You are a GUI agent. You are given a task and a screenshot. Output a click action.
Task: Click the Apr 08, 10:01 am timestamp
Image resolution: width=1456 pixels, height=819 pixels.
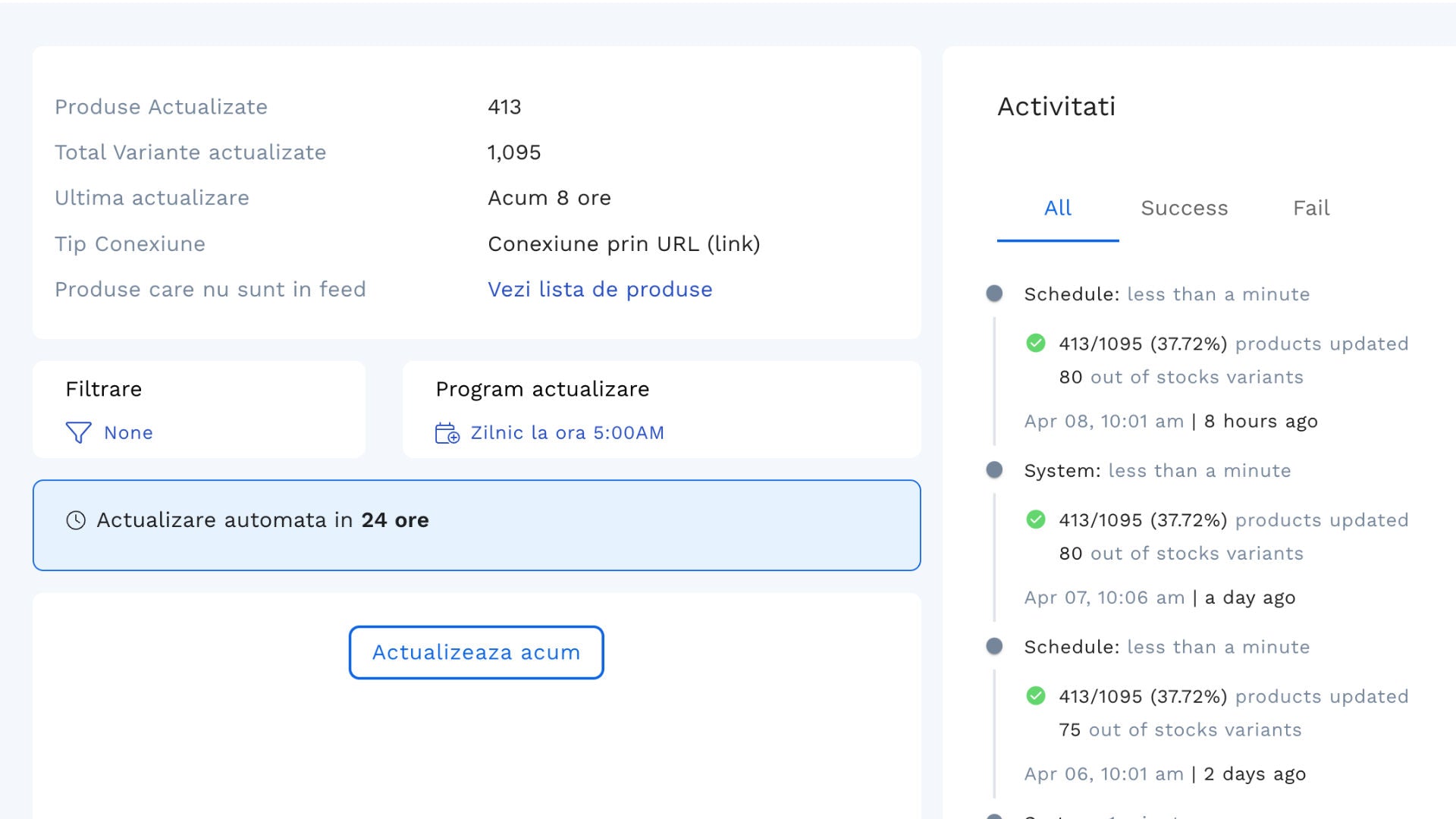pos(1103,422)
